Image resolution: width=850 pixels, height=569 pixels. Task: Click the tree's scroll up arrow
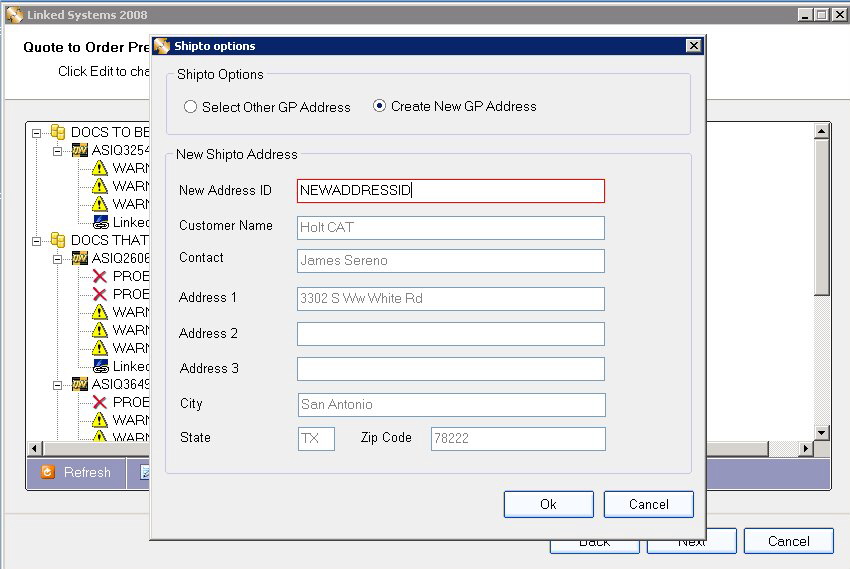822,131
